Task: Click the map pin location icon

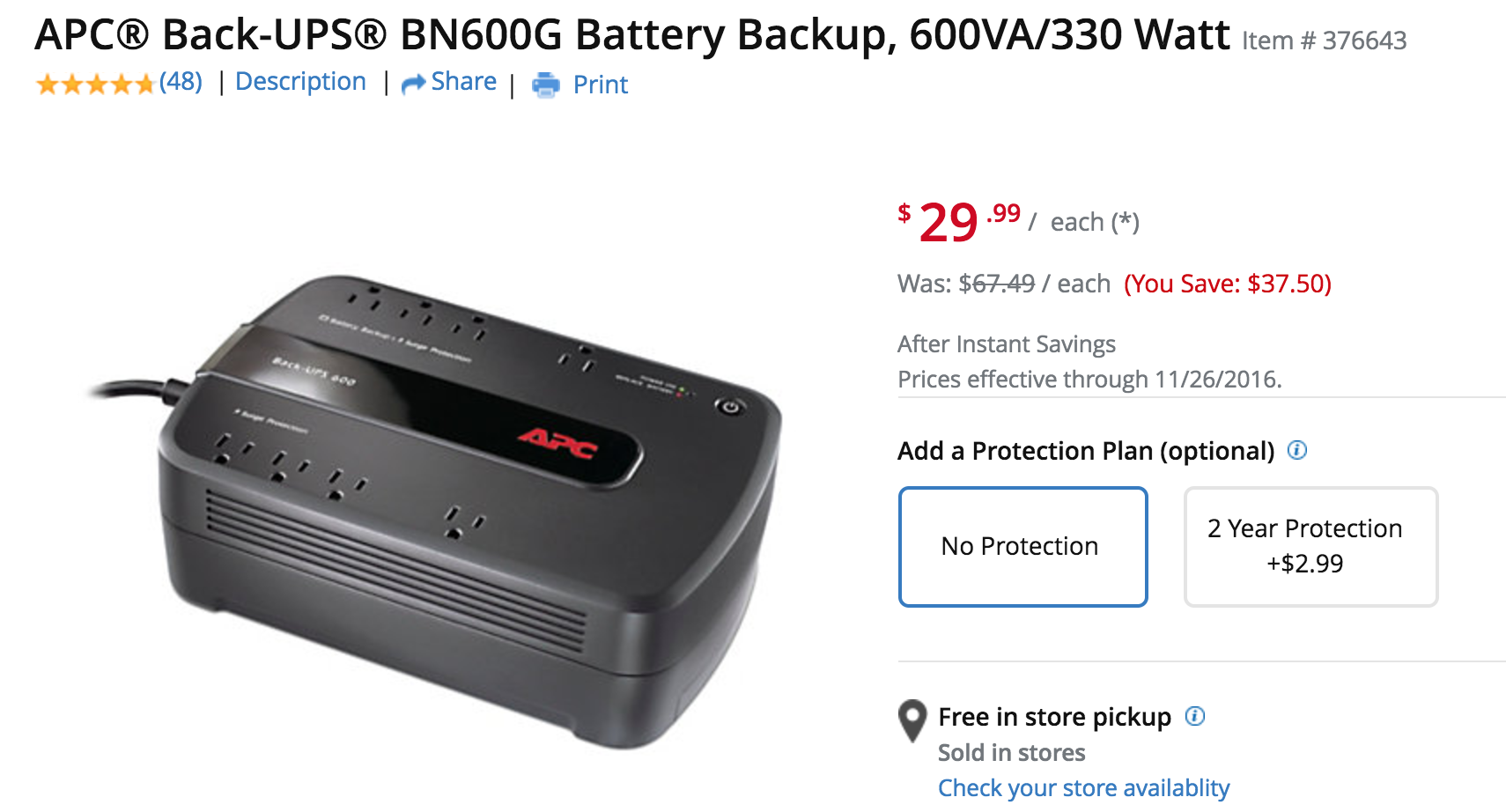Action: (912, 720)
